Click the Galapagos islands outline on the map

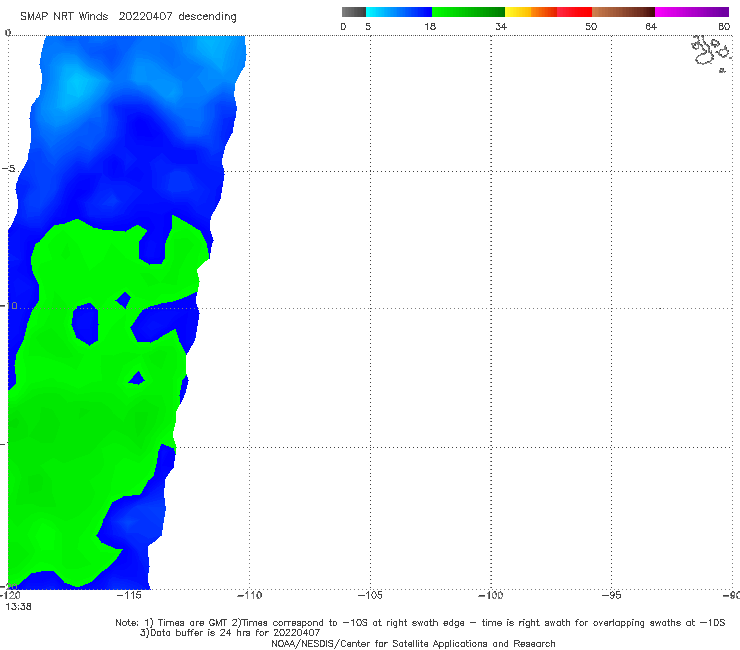coord(711,53)
